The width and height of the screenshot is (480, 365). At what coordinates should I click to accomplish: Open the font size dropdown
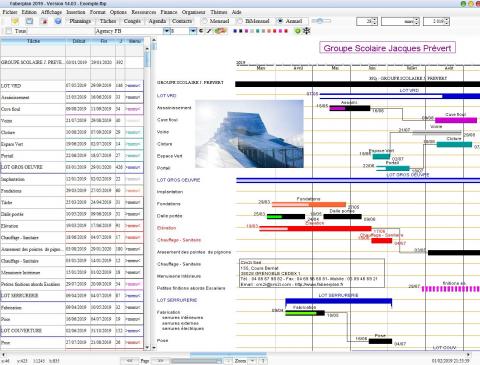point(193,31)
